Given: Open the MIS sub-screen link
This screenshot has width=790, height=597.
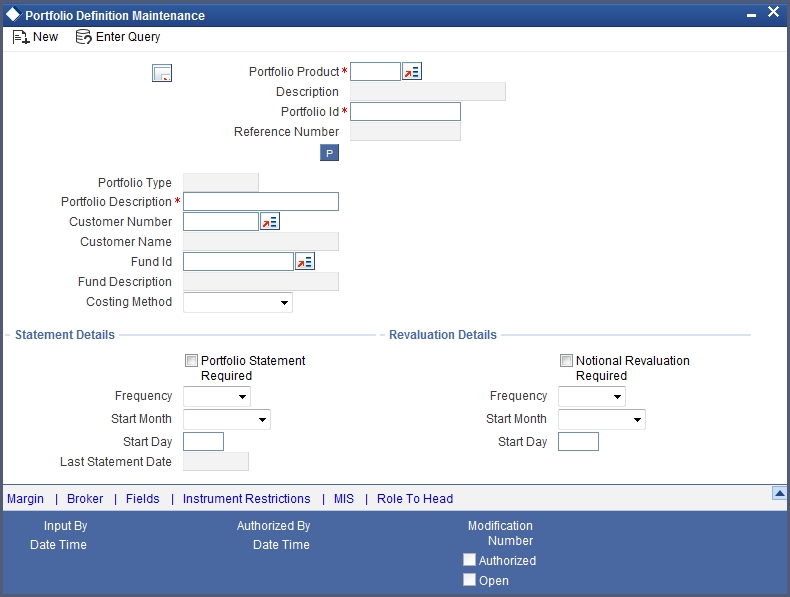Looking at the screenshot, I should click(344, 499).
